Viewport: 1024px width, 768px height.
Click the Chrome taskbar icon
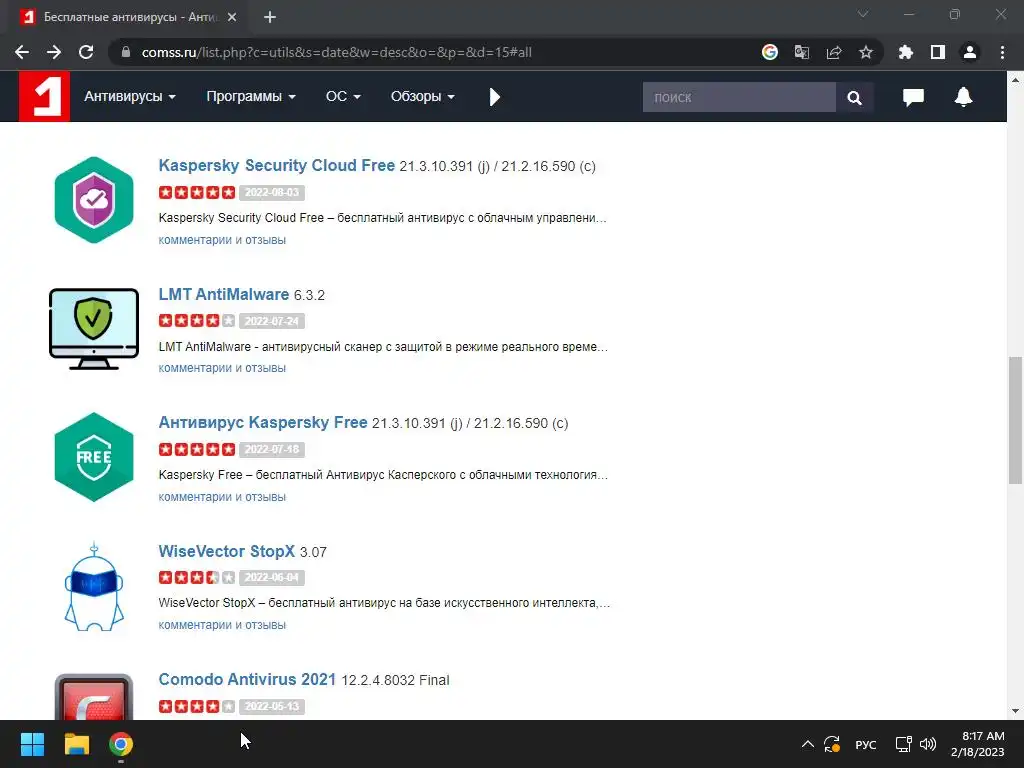[x=121, y=744]
